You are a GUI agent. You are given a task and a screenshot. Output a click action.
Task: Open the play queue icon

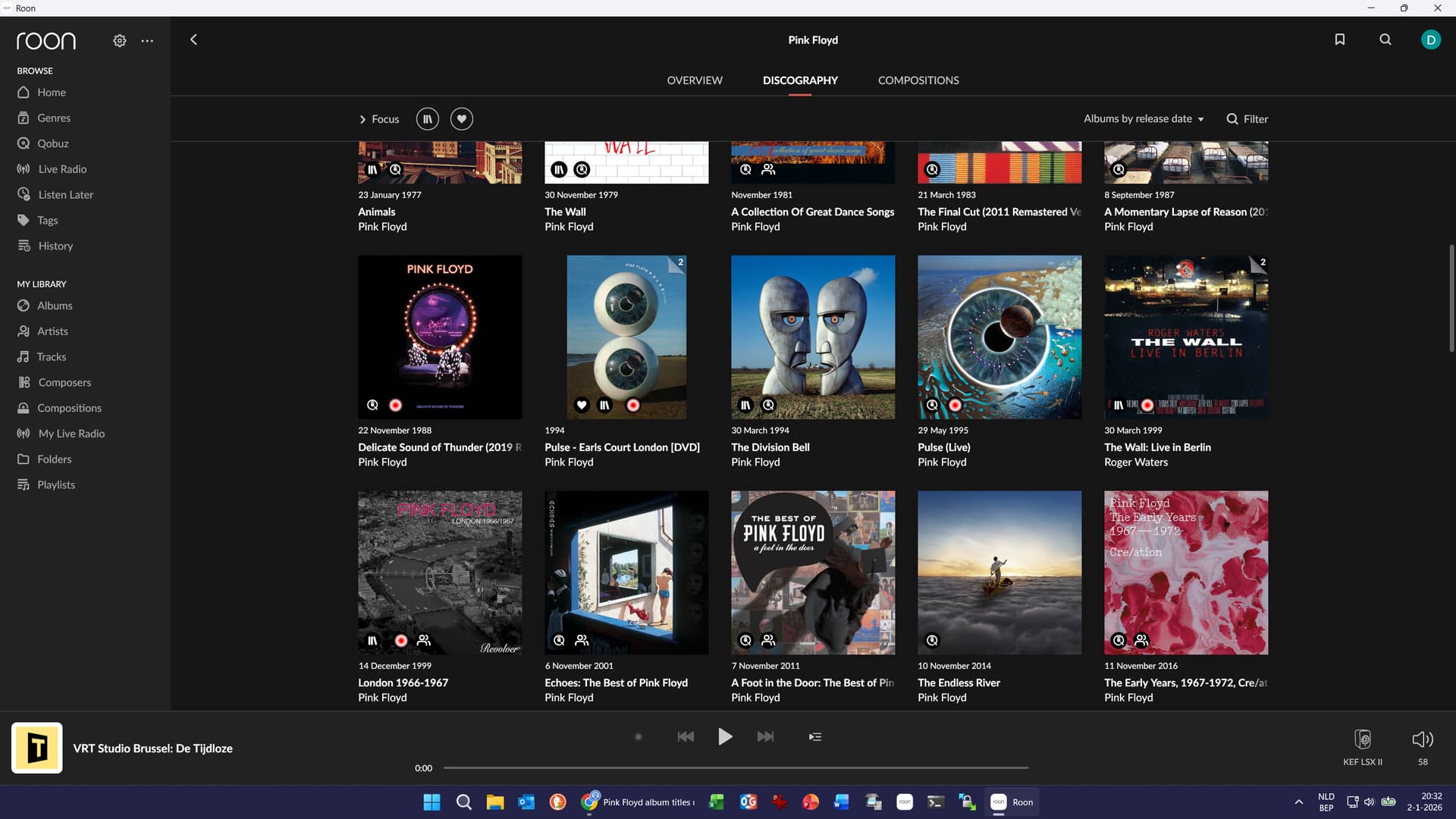(x=814, y=736)
